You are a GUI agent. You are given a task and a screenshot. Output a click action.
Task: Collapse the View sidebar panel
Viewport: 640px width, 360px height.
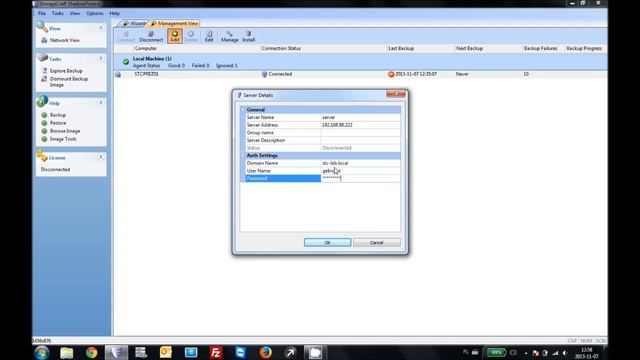pos(101,28)
